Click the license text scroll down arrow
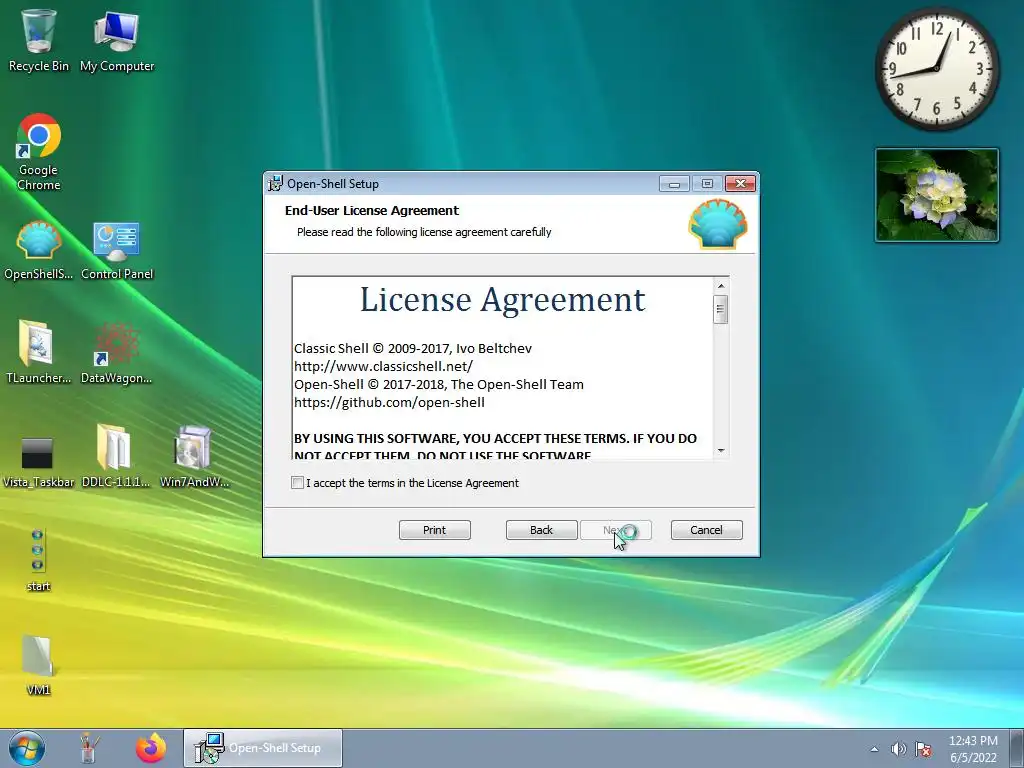Viewport: 1024px width, 768px height. tap(721, 451)
